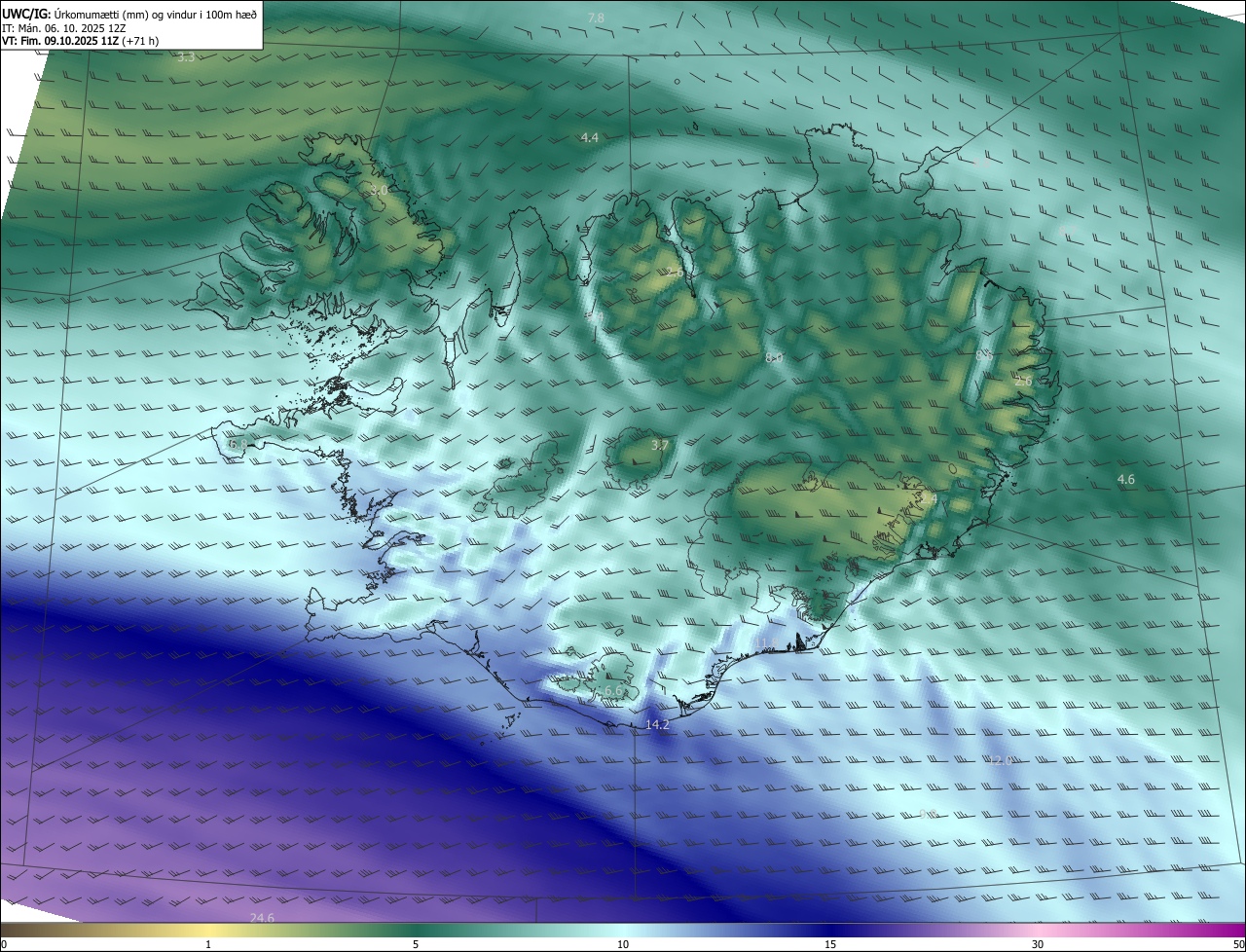Click the initial time line 'IT: Mán. 06. 10. 2025 12Z'
This screenshot has height=952, width=1246.
pos(63,28)
